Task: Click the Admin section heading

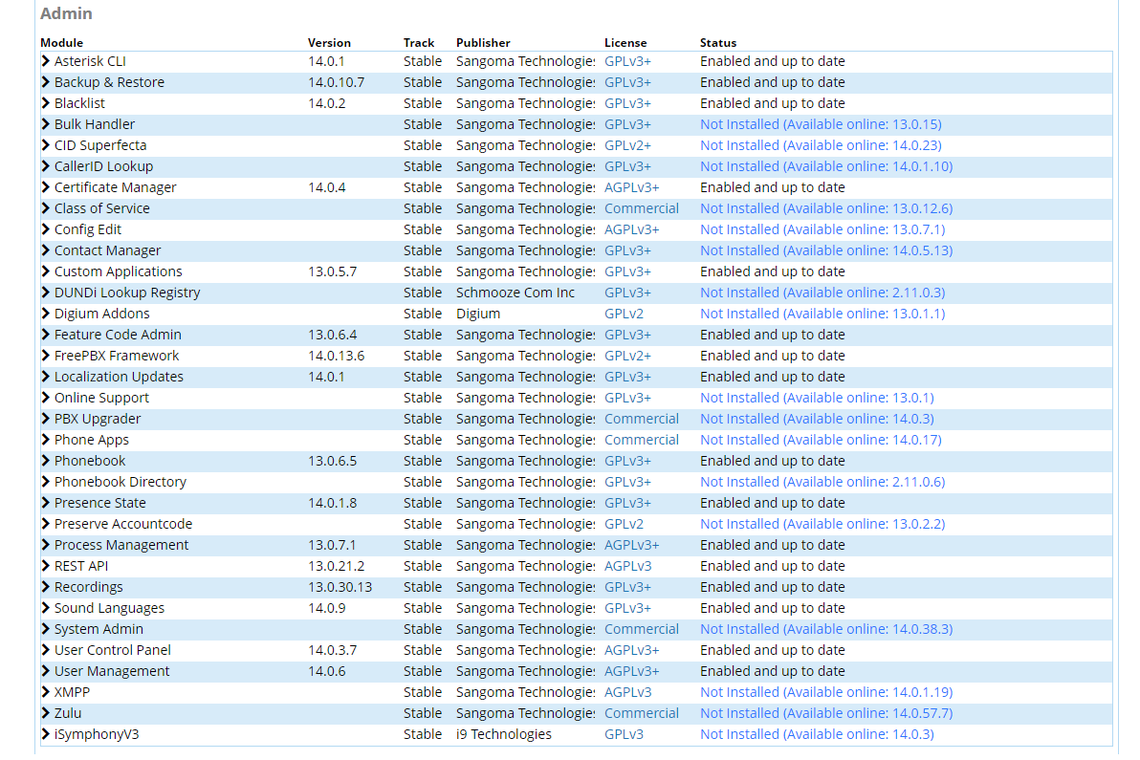Action: (x=66, y=14)
